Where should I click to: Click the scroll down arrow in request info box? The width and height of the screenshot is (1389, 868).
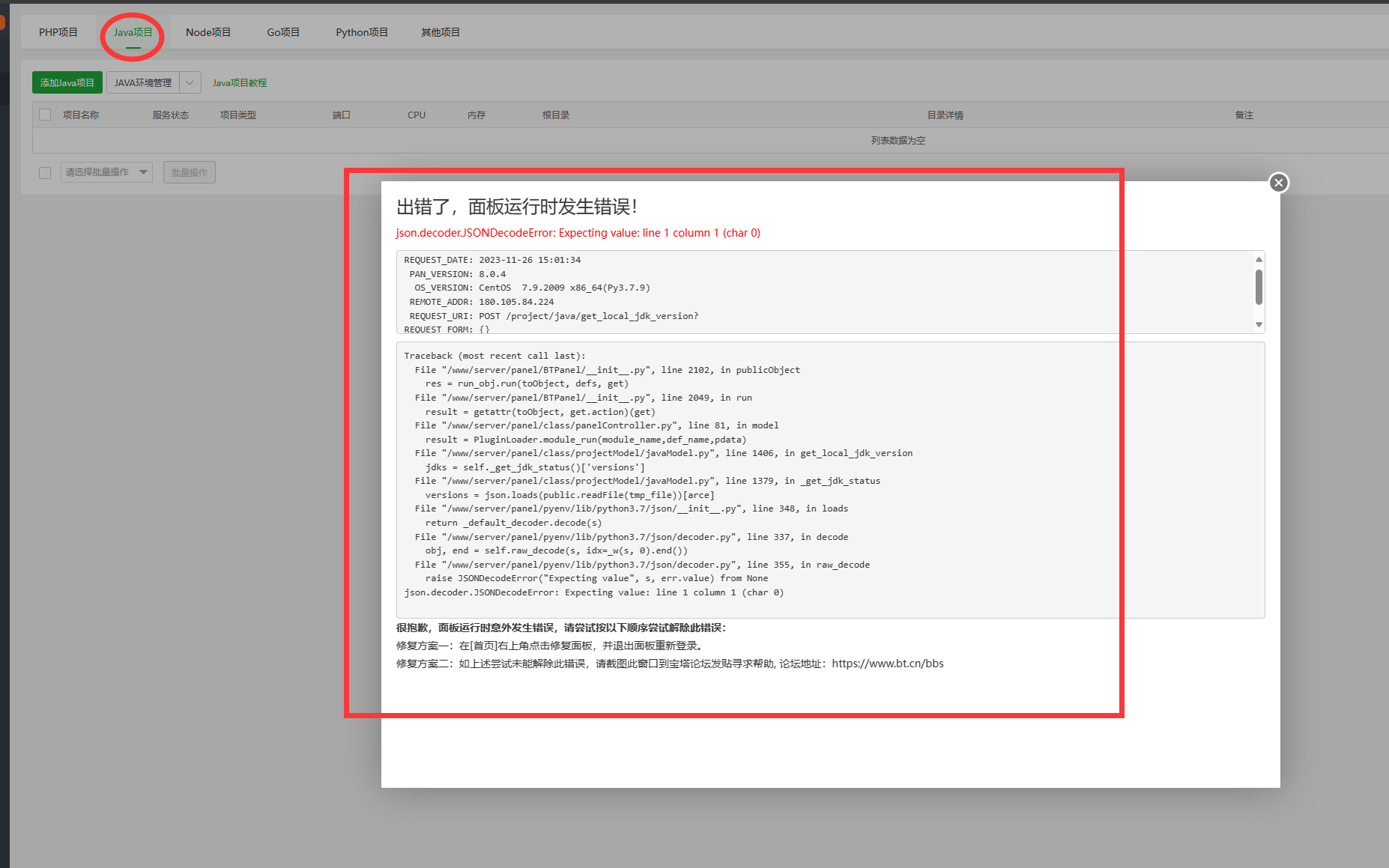(x=1259, y=325)
